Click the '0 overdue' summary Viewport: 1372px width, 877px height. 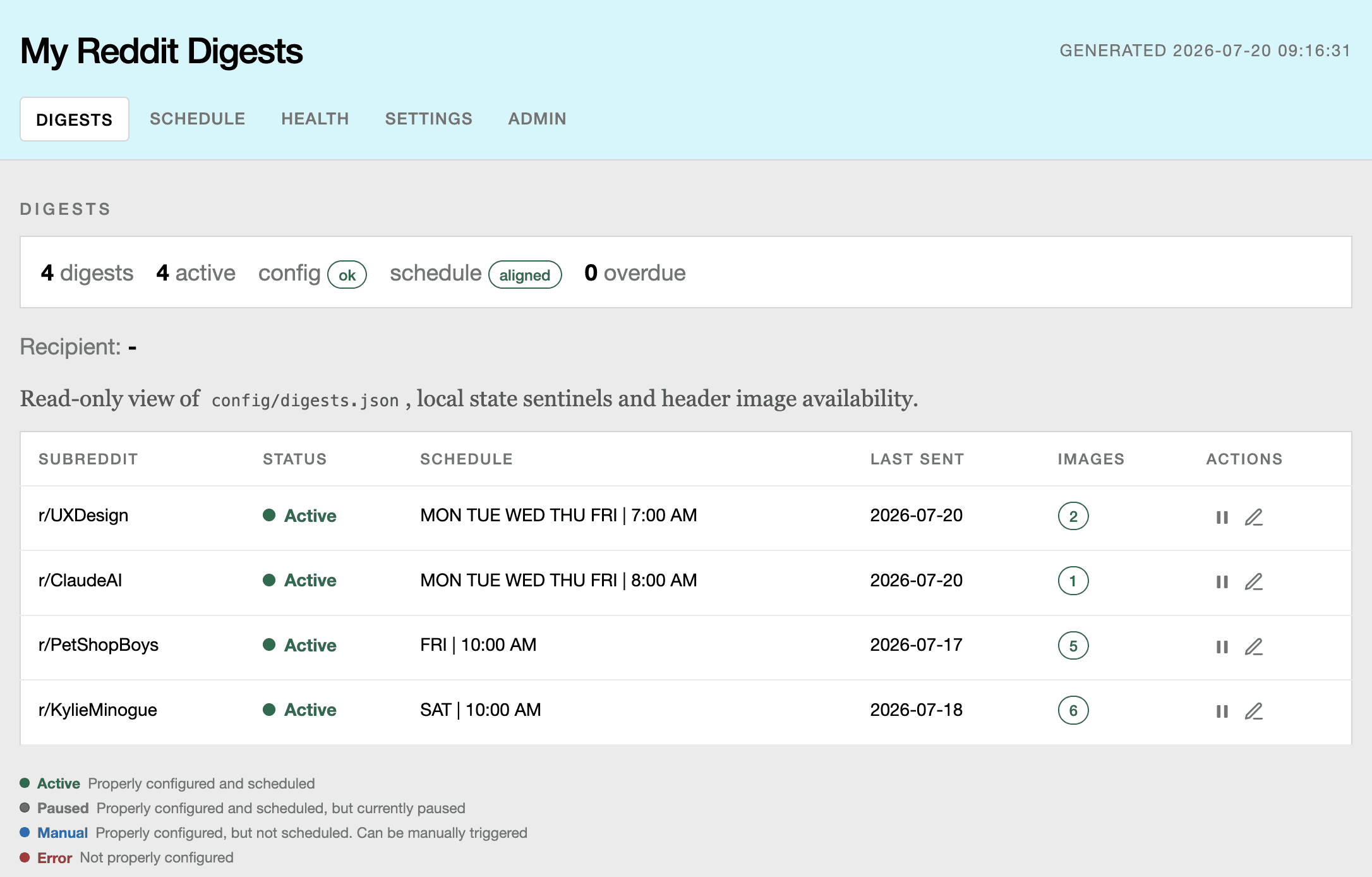635,273
